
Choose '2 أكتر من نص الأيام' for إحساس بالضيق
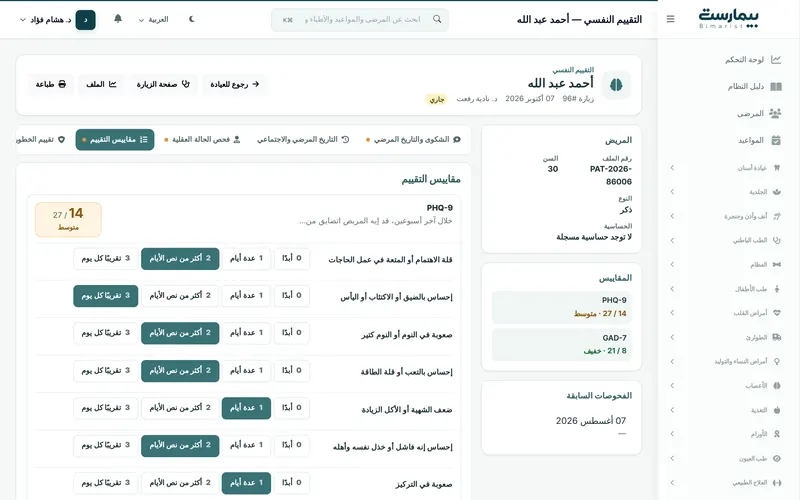tap(180, 295)
